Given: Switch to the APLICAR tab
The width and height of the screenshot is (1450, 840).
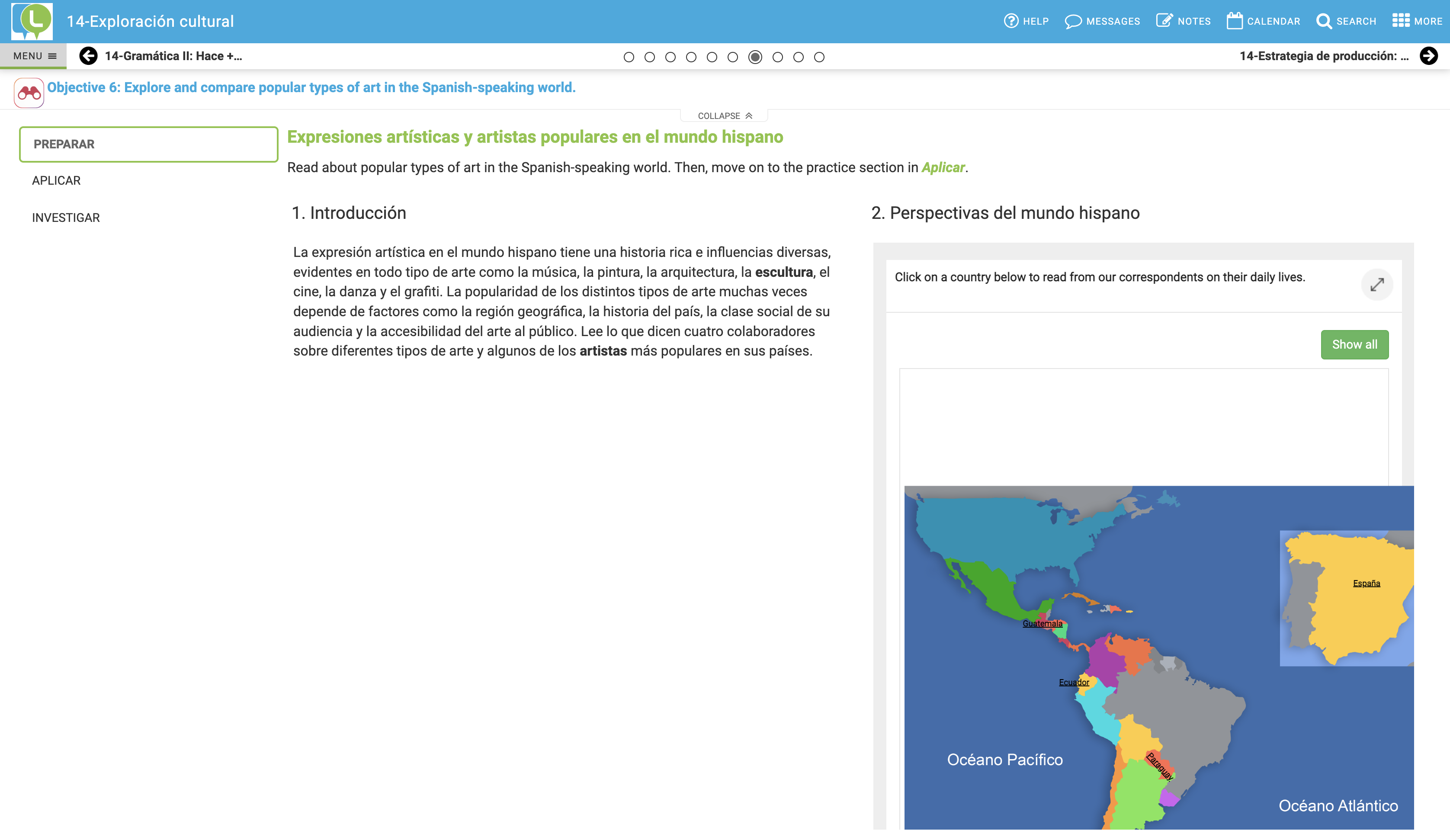Looking at the screenshot, I should pyautogui.click(x=56, y=181).
